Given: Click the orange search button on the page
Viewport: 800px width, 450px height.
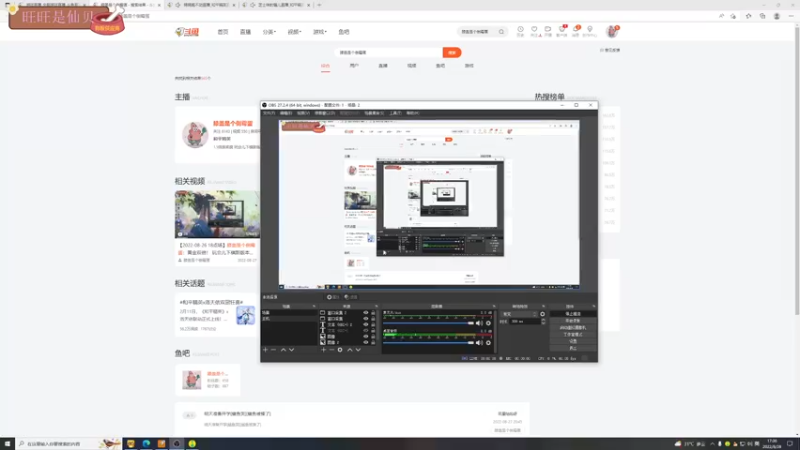Looking at the screenshot, I should (452, 53).
